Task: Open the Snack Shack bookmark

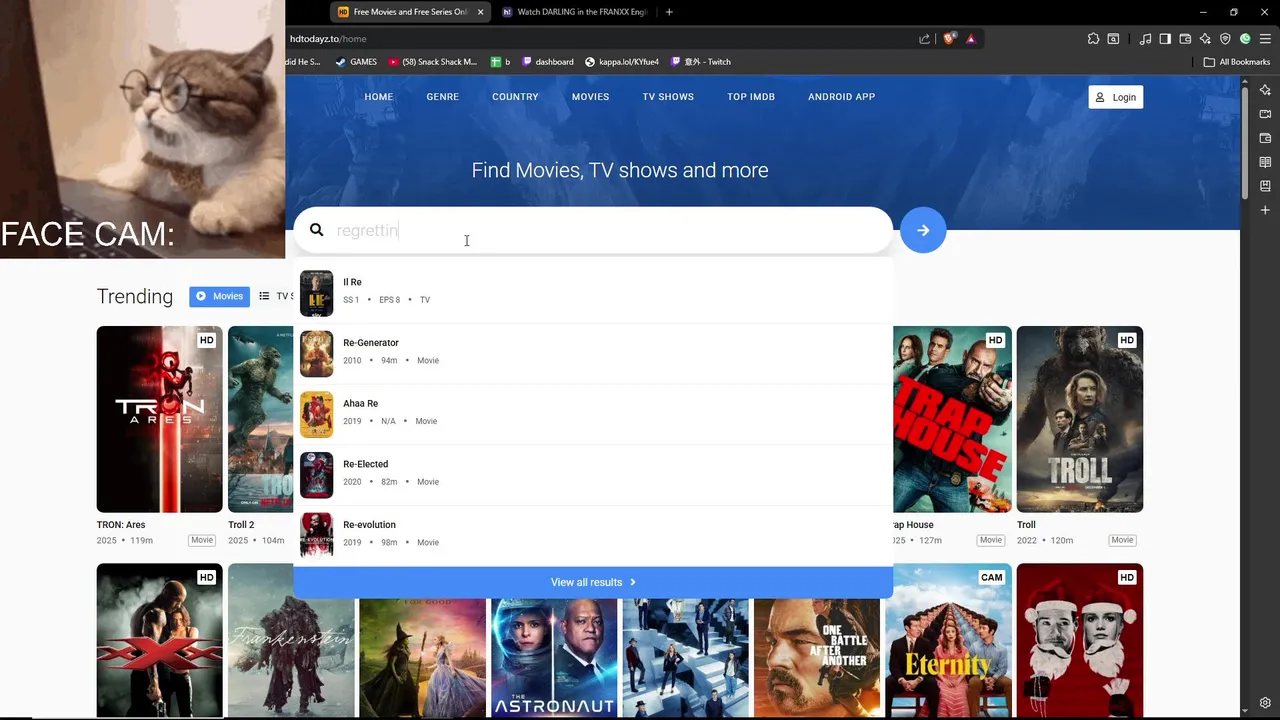Action: [433, 62]
